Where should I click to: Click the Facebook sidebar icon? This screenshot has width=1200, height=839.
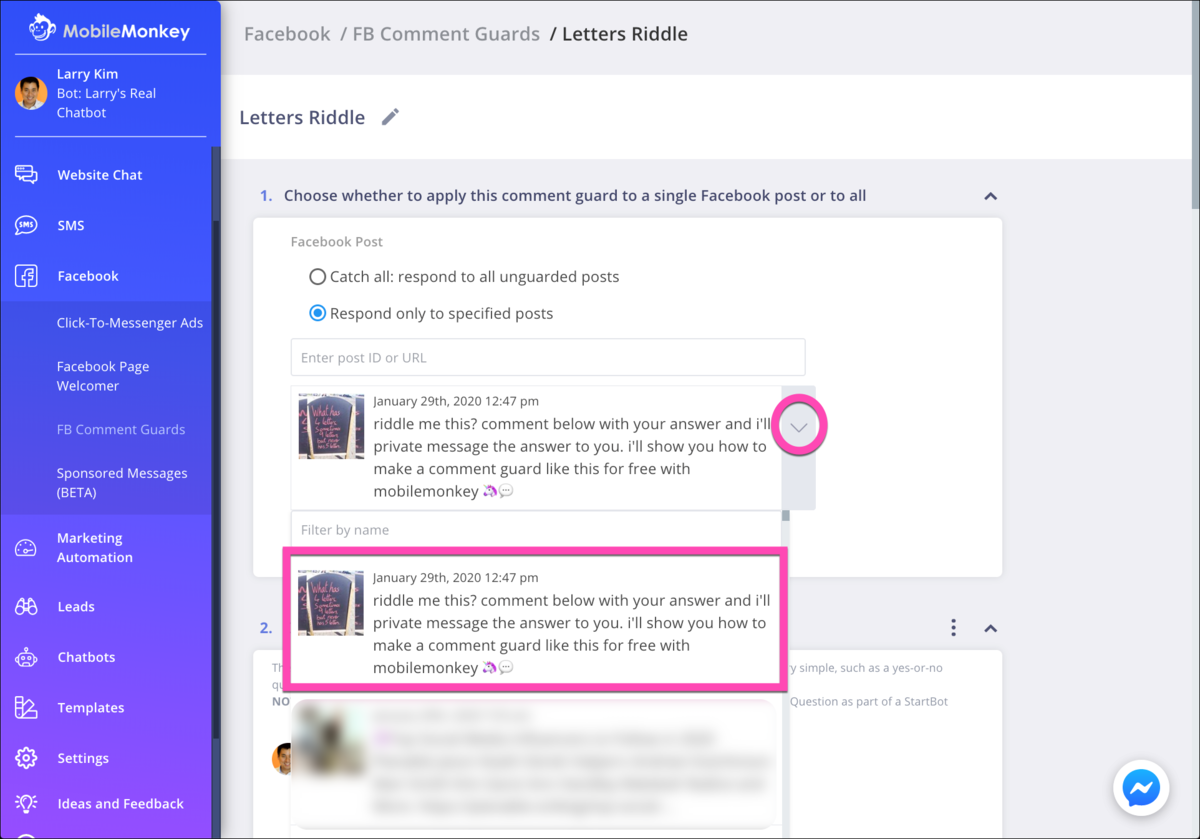click(25, 276)
